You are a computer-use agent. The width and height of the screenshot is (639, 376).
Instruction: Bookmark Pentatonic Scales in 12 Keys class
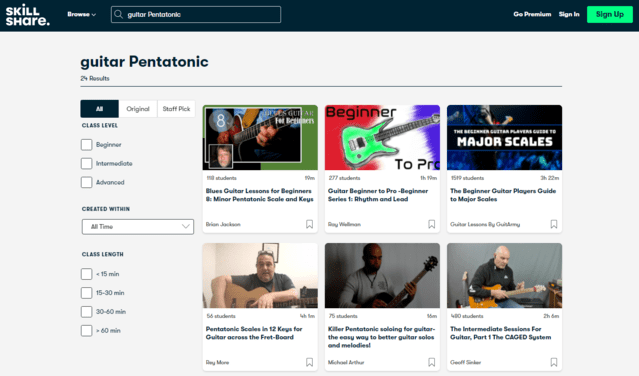coord(309,362)
